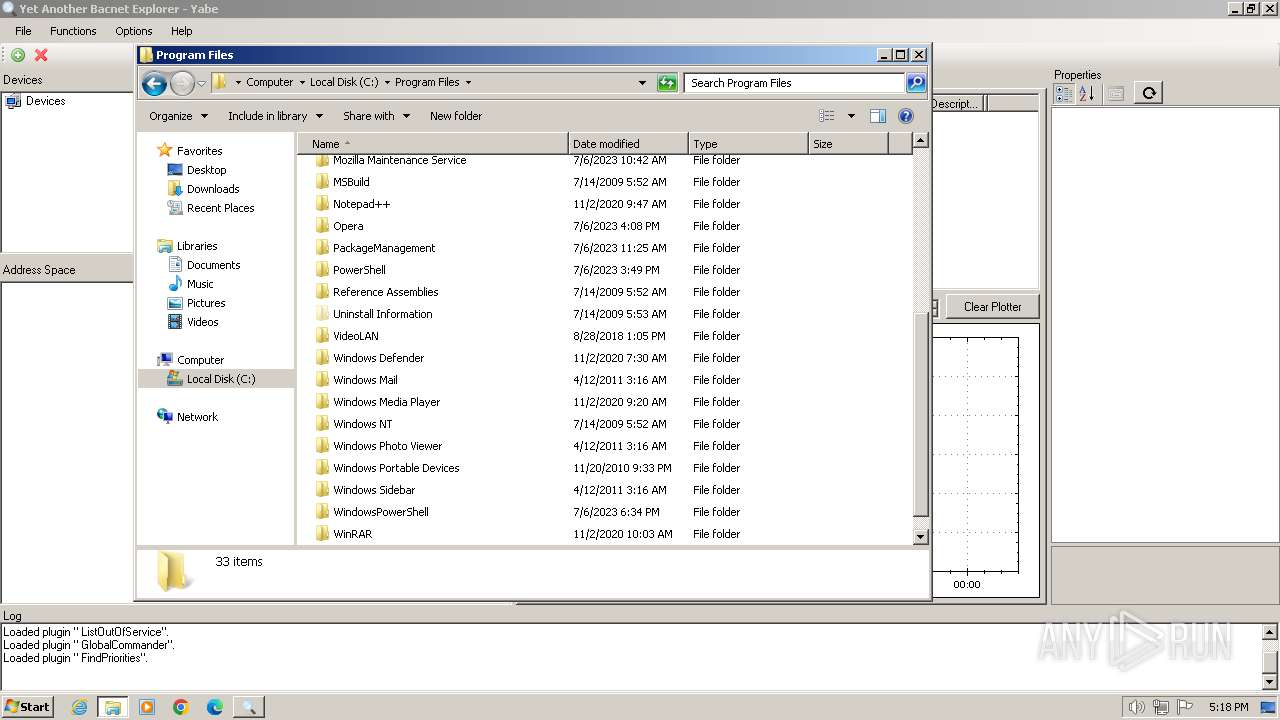
Task: Click the Search Program Files field
Action: coord(795,83)
